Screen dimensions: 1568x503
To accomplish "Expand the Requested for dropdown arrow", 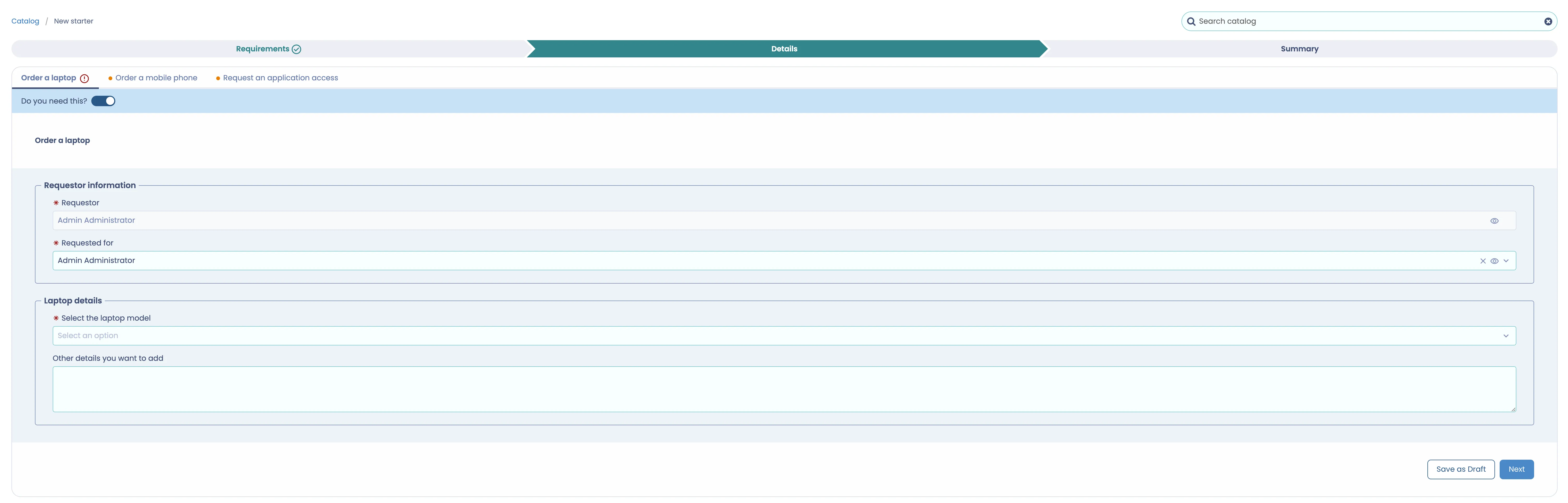I will pyautogui.click(x=1506, y=261).
